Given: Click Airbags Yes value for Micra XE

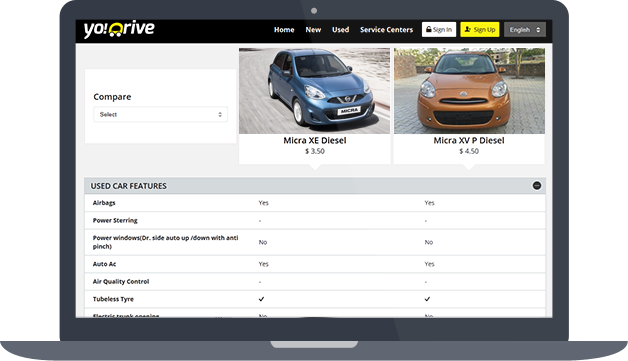Looking at the screenshot, I should (264, 203).
